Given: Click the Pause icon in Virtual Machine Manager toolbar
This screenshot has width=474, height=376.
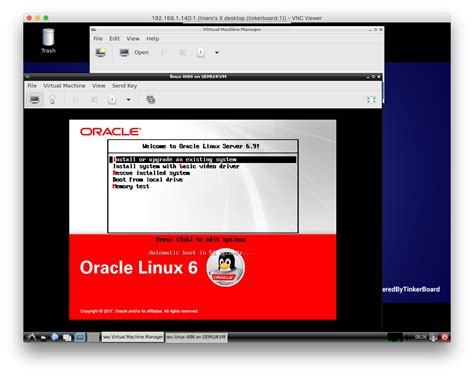Looking at the screenshot, I should (183, 52).
